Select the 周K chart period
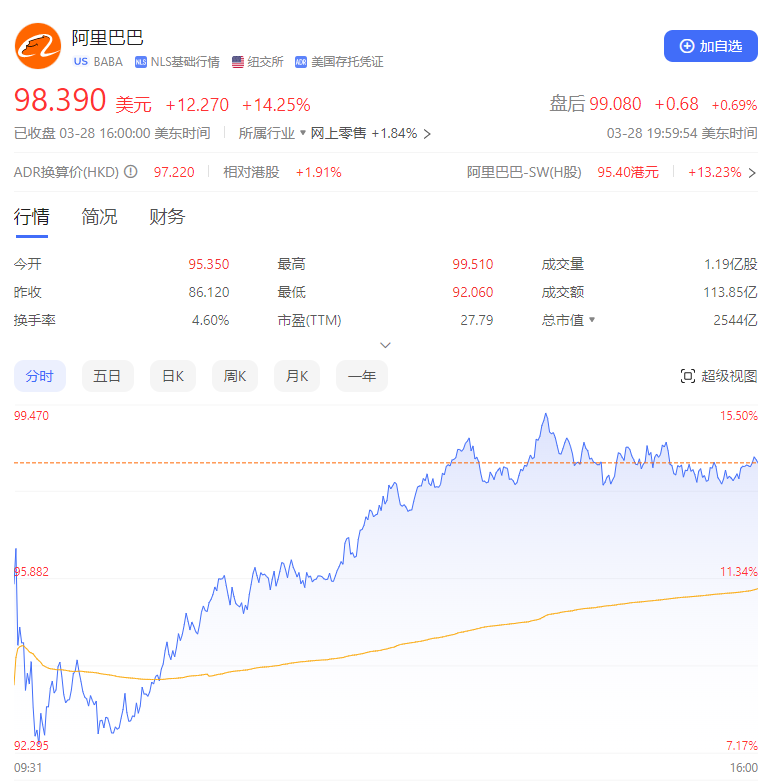Viewport: 771px width, 782px height. click(235, 376)
